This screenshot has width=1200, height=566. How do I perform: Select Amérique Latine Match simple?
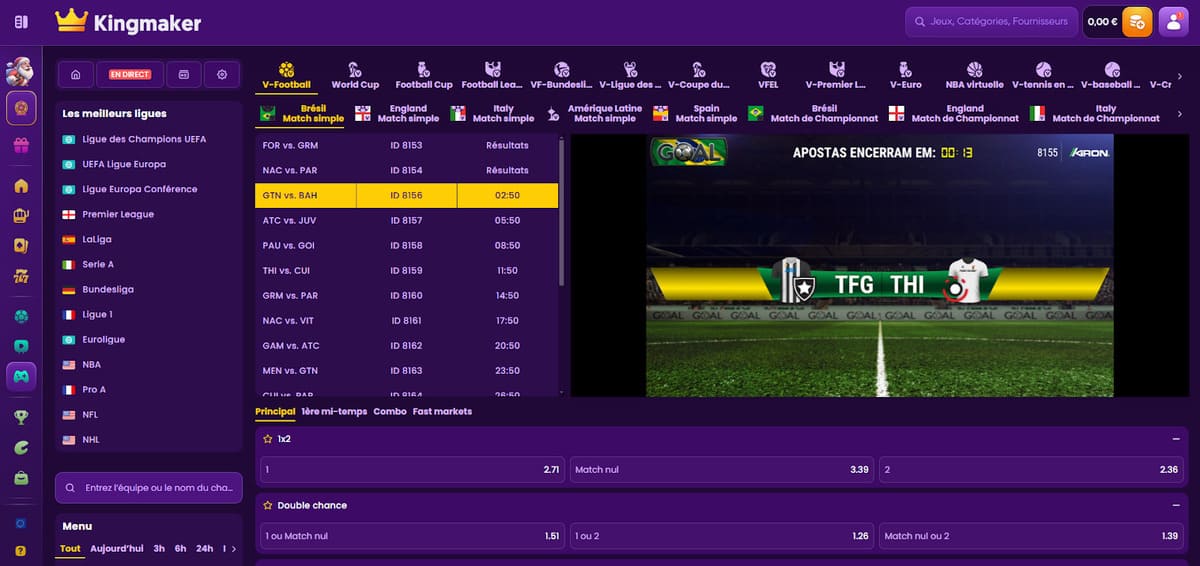(x=595, y=113)
